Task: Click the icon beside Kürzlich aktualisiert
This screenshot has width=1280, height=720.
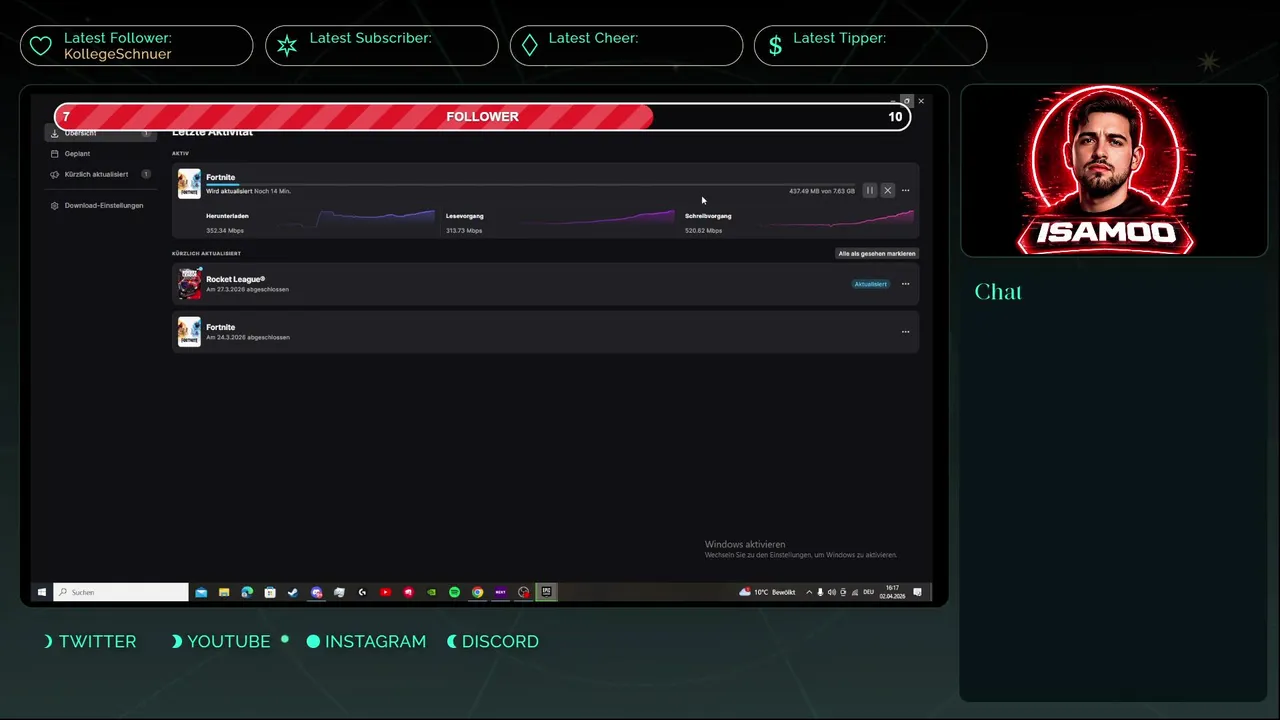Action: 55,174
